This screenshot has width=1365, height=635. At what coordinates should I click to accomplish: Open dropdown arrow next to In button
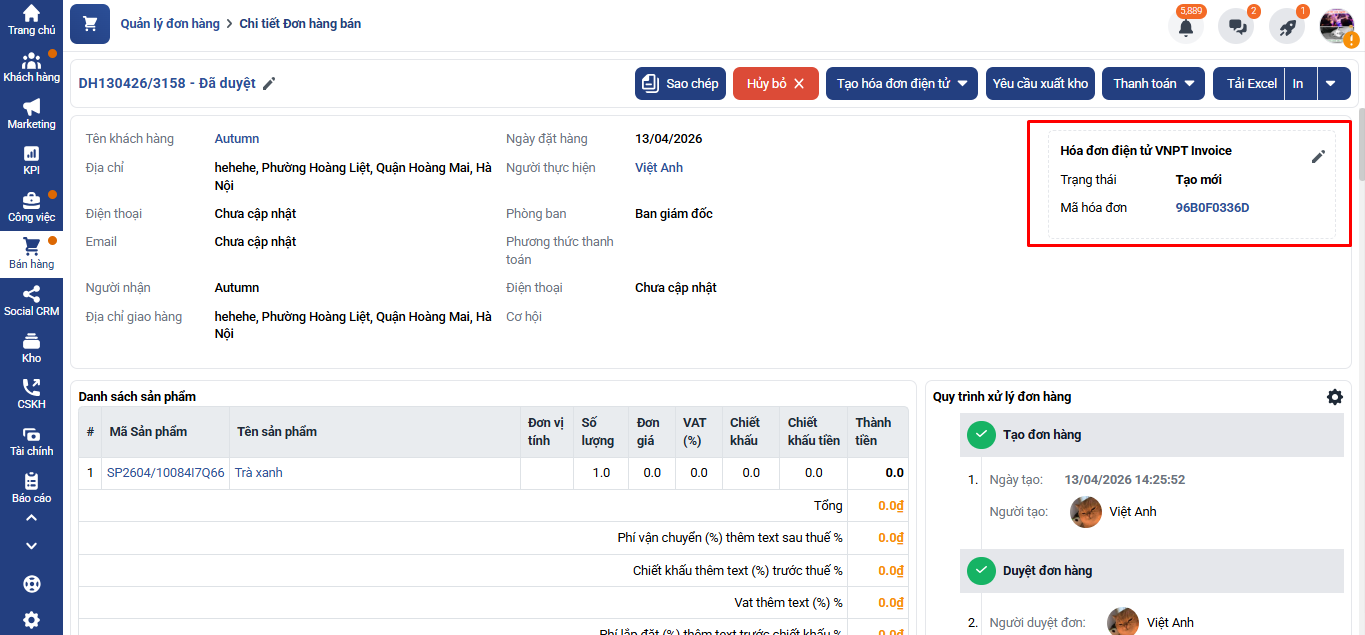point(1330,84)
